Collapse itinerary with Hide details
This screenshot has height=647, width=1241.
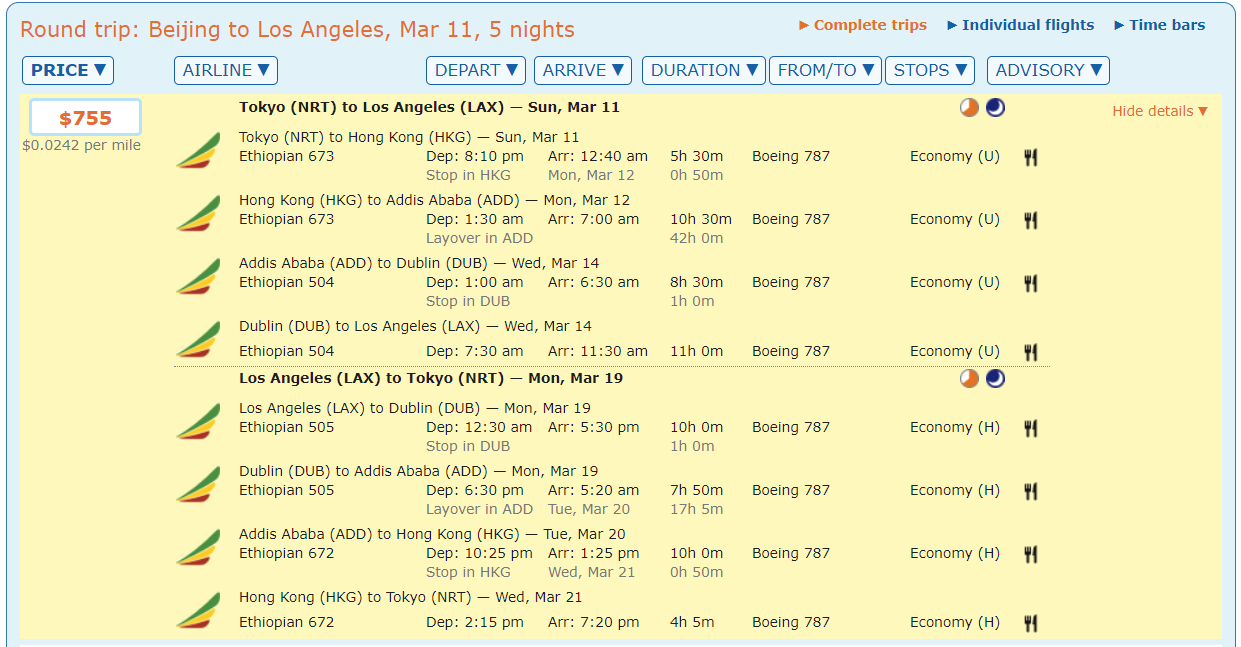1160,111
